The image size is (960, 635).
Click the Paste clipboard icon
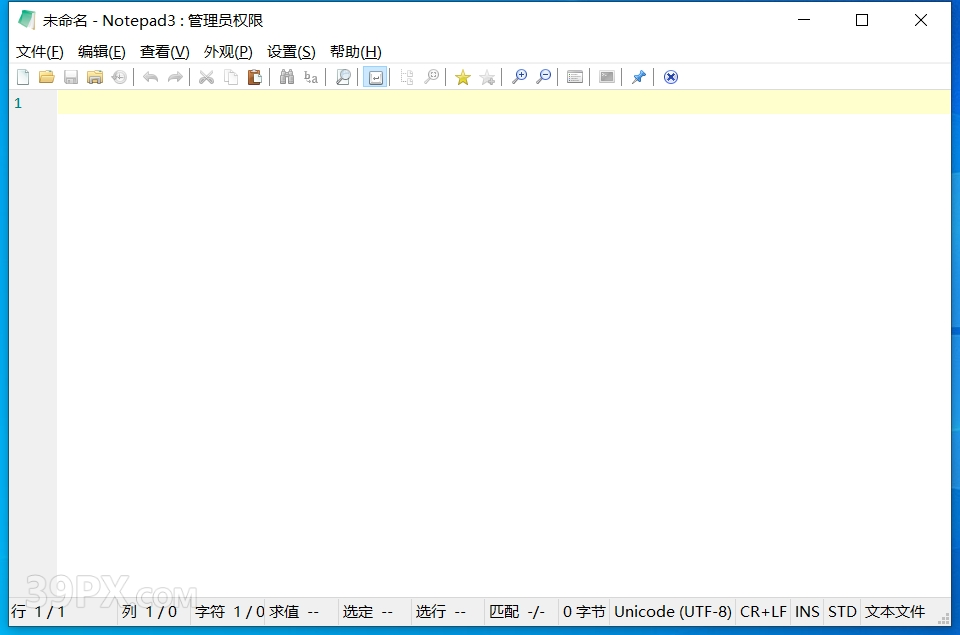click(x=255, y=77)
